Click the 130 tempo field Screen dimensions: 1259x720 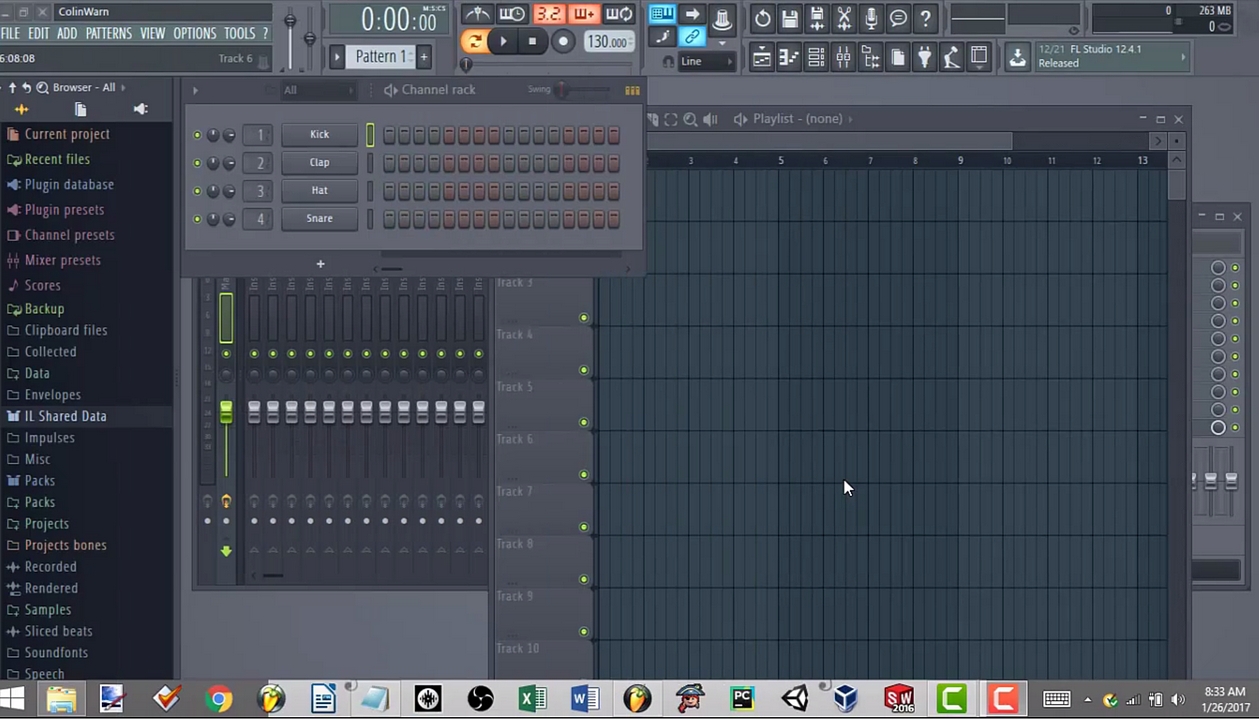point(607,42)
